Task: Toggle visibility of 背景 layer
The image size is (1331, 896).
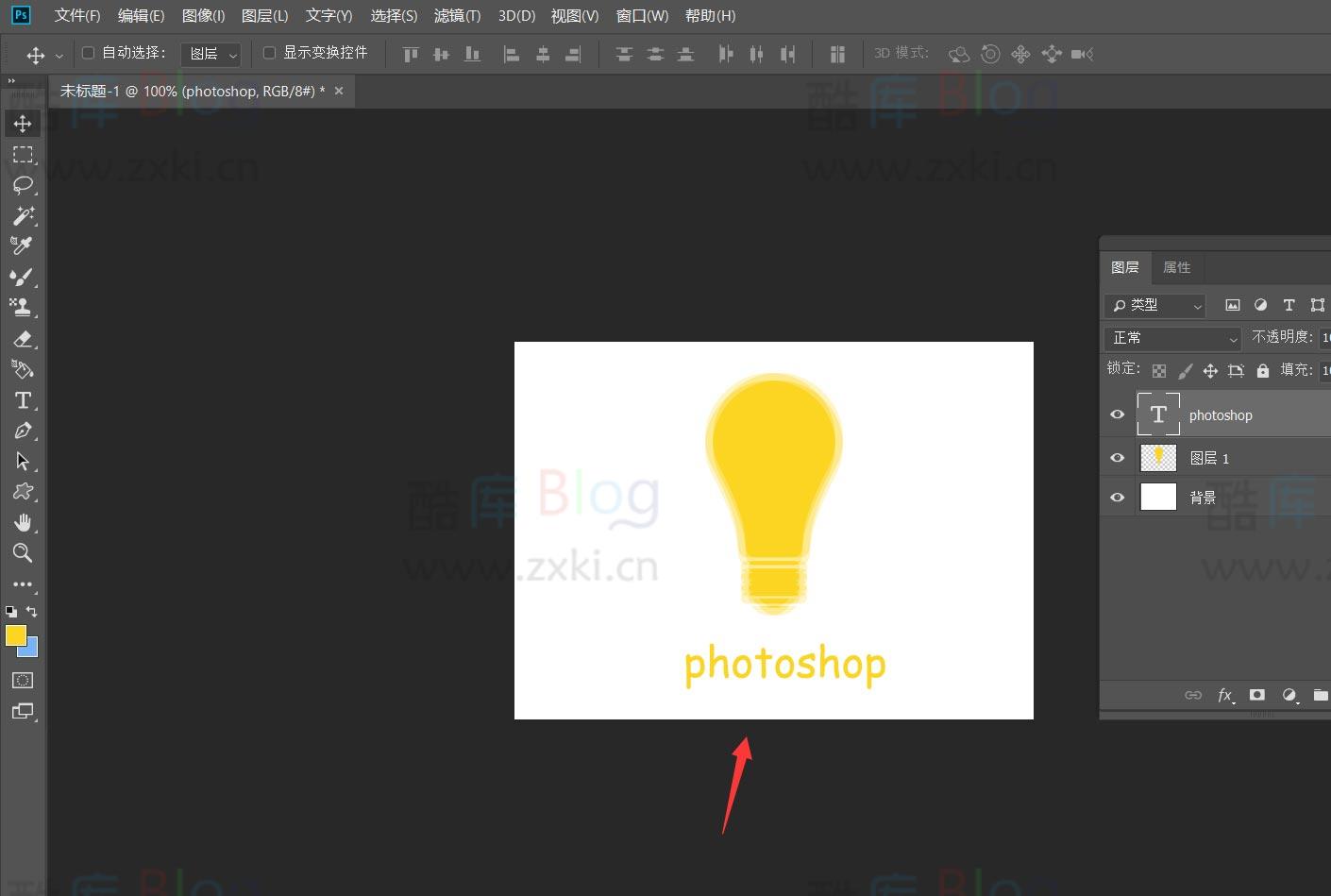Action: pyautogui.click(x=1118, y=497)
